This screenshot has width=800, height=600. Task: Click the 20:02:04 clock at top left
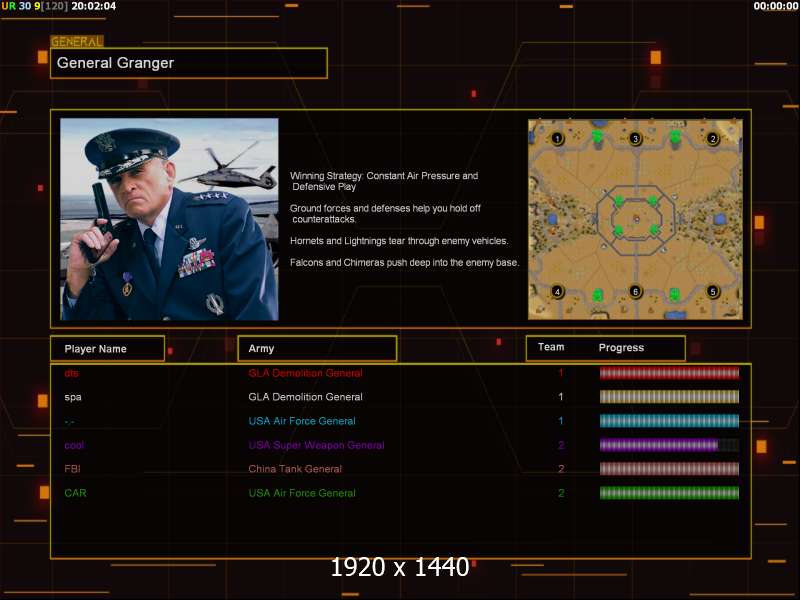coord(93,6)
